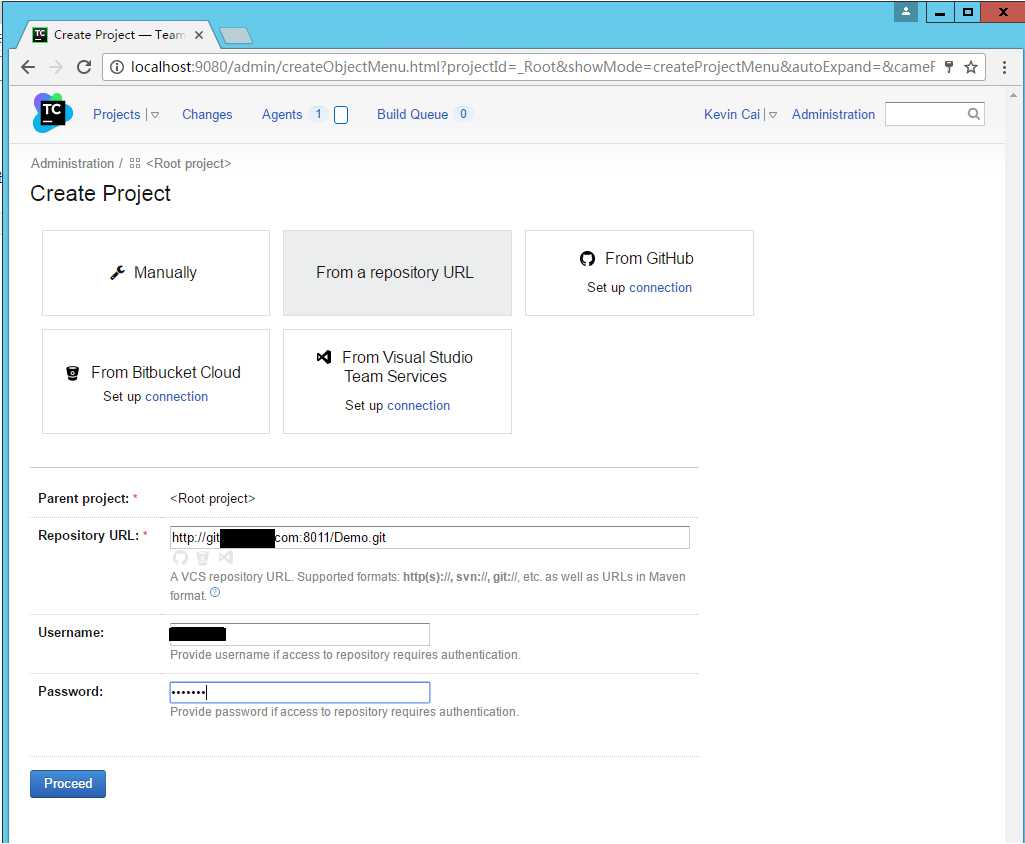Click the page scrollbar up arrow
1025x844 pixels.
tap(1013, 95)
